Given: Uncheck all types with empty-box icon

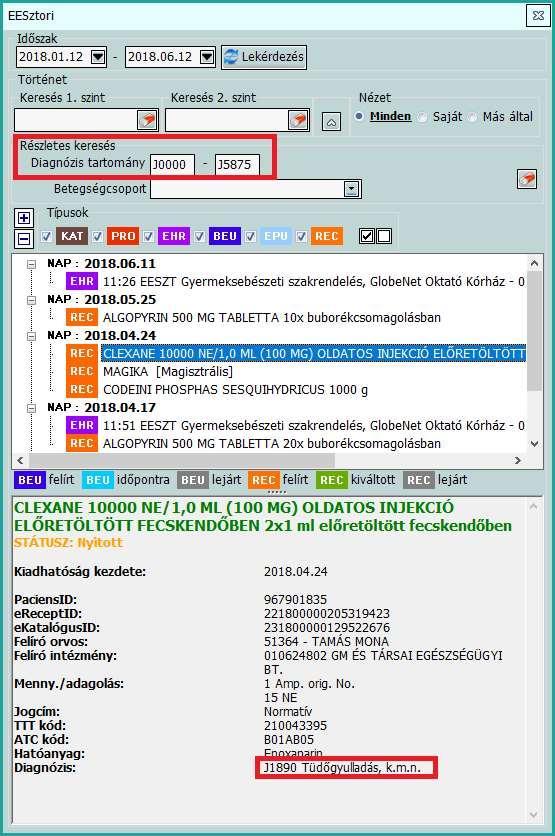Looking at the screenshot, I should pos(384,236).
